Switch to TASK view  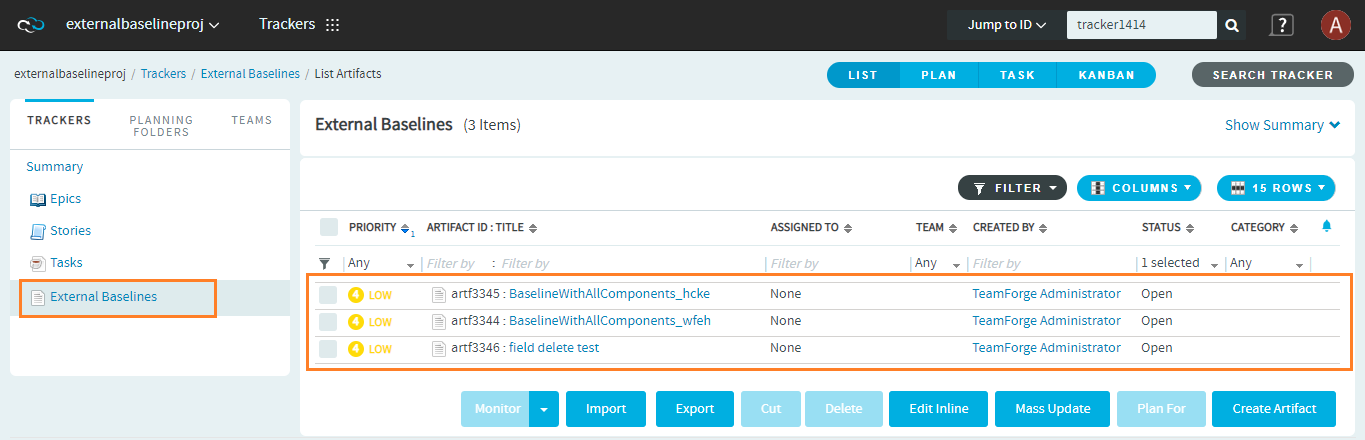point(1017,75)
